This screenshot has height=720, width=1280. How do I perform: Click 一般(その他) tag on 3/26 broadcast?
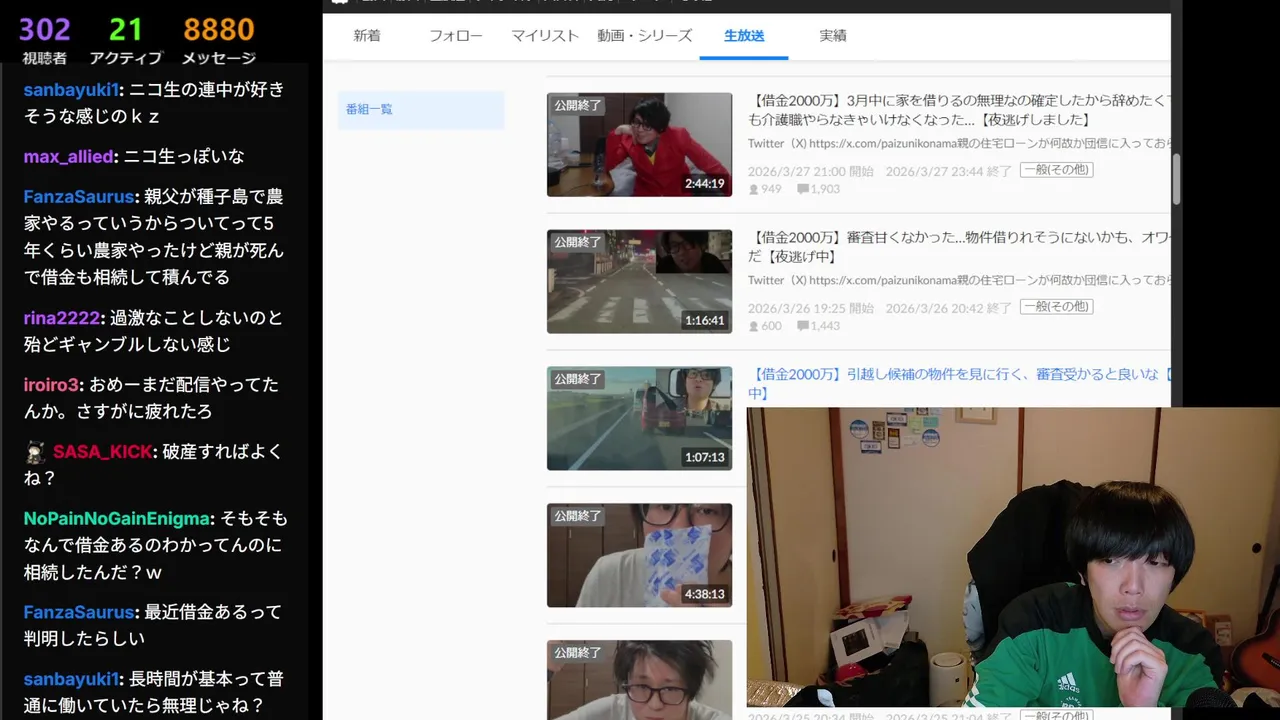(1056, 307)
